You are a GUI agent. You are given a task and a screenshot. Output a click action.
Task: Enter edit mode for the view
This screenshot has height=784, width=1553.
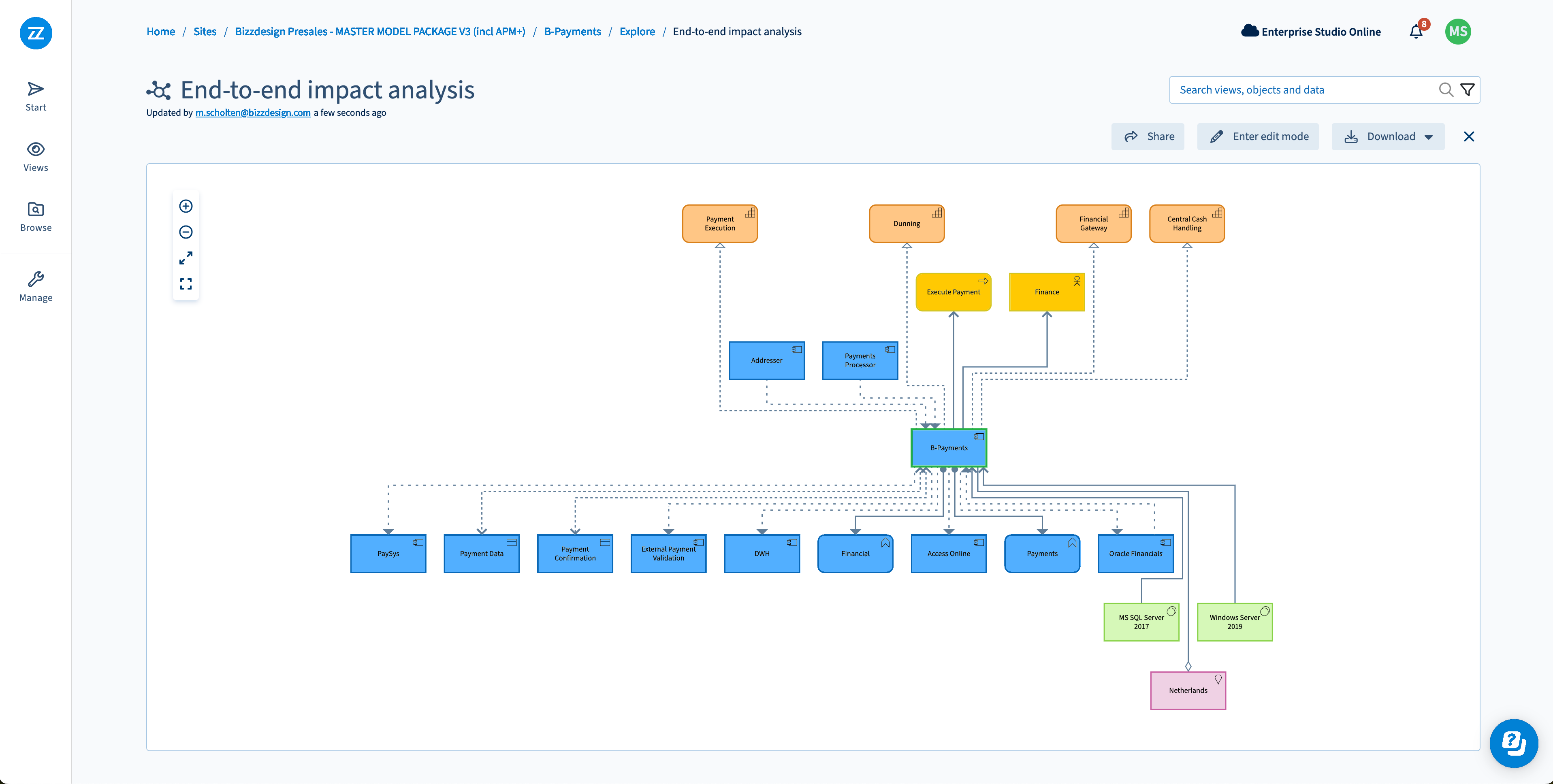pos(1258,136)
